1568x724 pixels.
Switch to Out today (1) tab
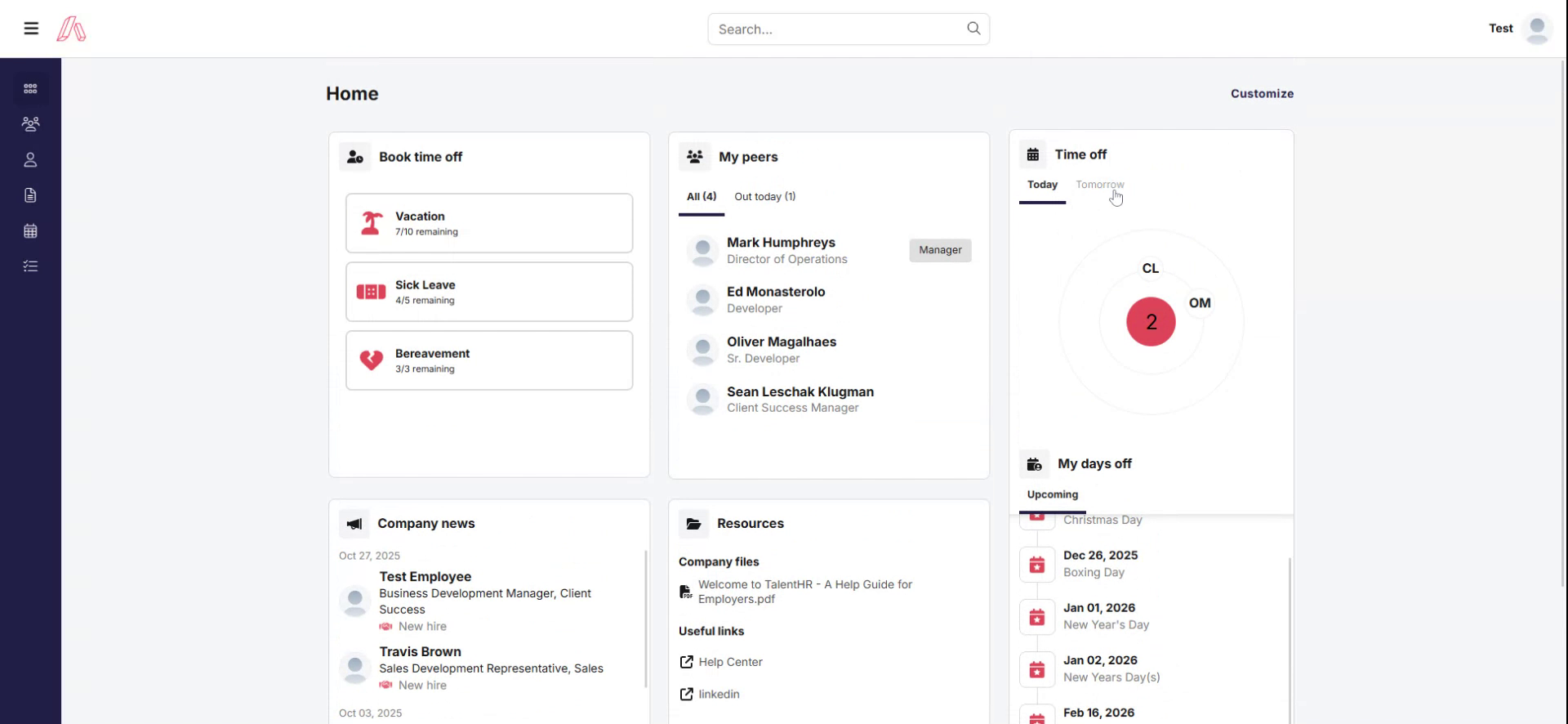(x=764, y=197)
